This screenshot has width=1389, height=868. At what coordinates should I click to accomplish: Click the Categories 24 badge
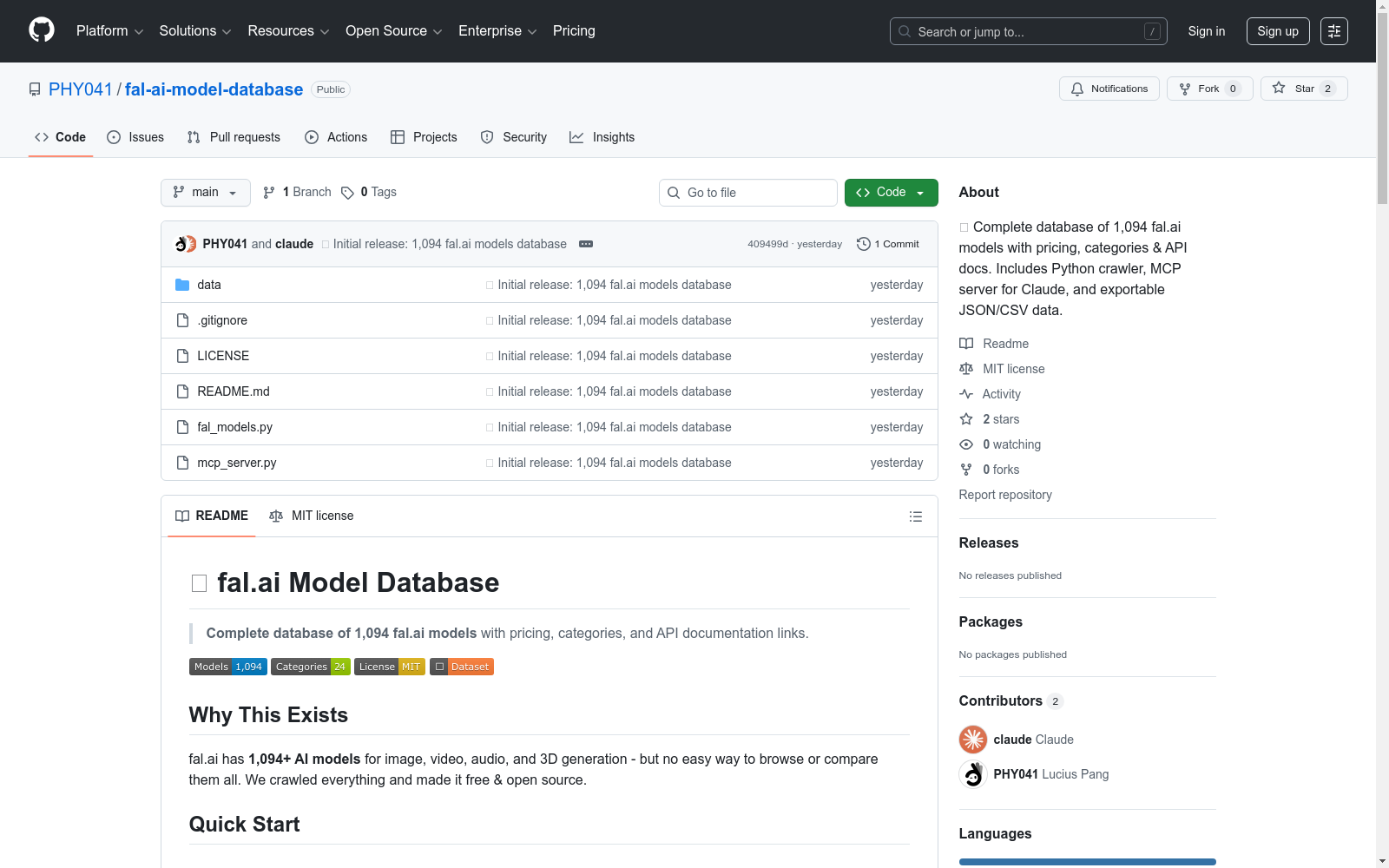[311, 667]
